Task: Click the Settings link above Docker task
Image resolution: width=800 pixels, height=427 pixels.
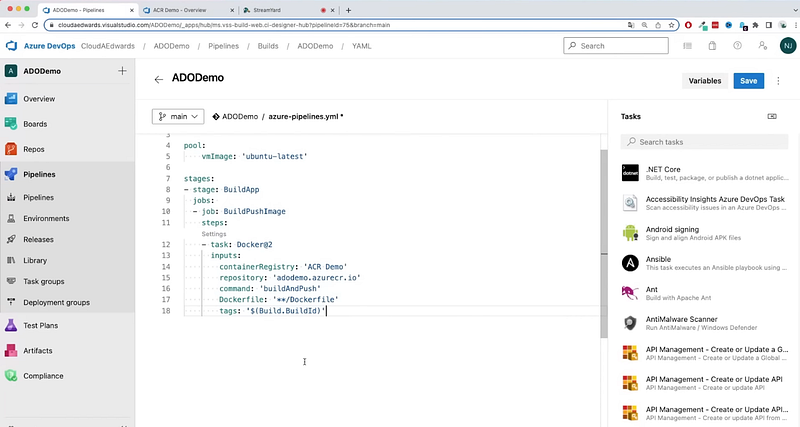Action: coord(214,234)
